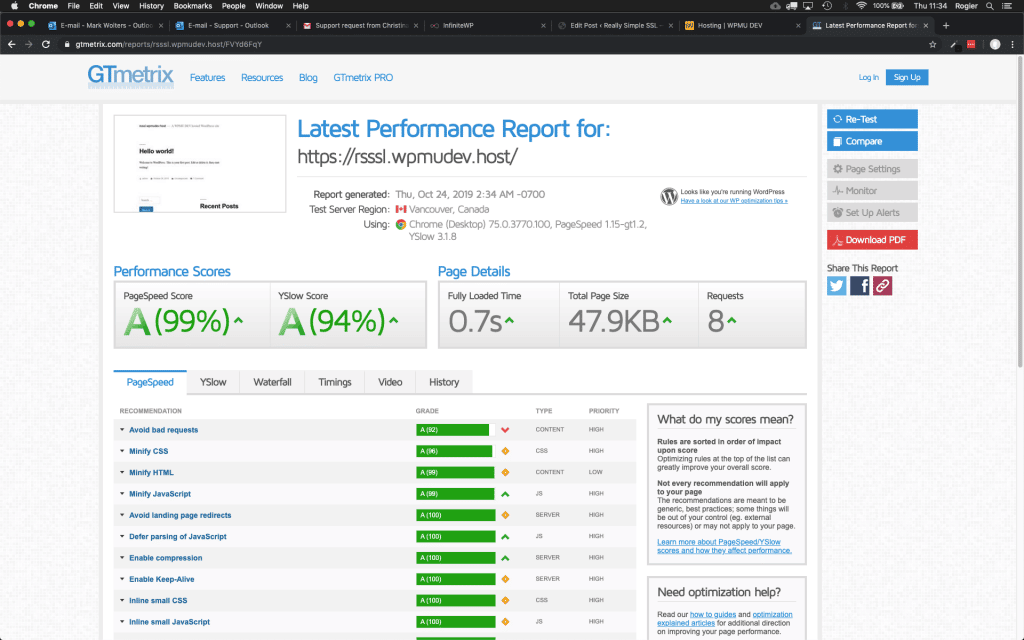Click the copy link share icon

[x=882, y=285]
